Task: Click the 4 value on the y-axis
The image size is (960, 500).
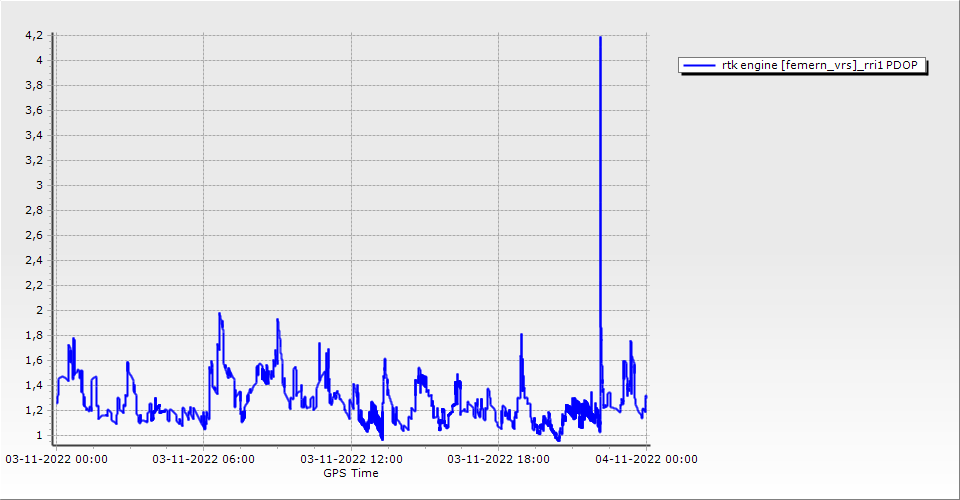Action: (39, 60)
